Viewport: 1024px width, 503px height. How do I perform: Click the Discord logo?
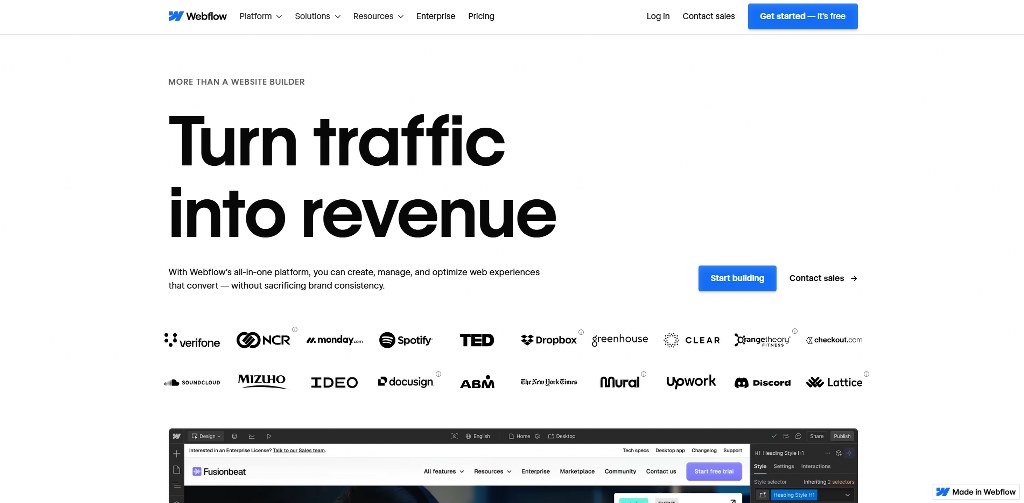coord(762,383)
